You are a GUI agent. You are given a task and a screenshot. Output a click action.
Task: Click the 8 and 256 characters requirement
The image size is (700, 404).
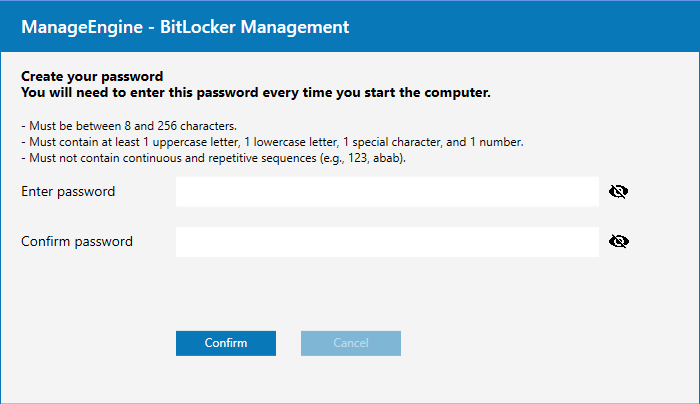pyautogui.click(x=128, y=126)
